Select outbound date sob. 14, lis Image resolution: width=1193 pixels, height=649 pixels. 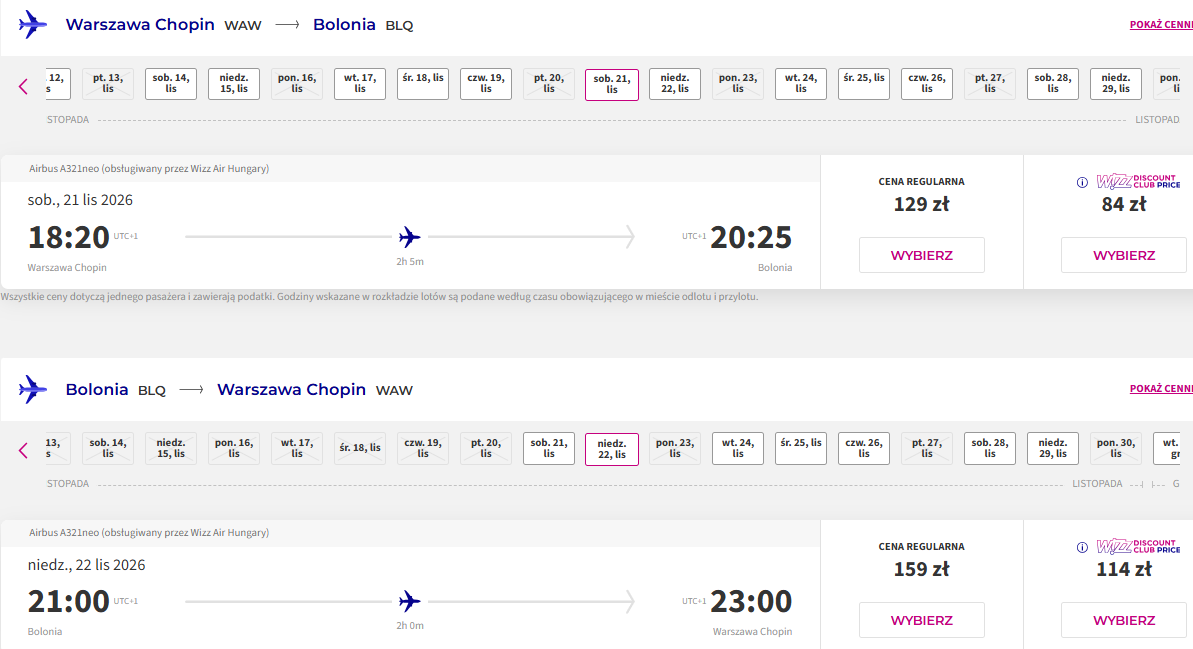(x=170, y=84)
